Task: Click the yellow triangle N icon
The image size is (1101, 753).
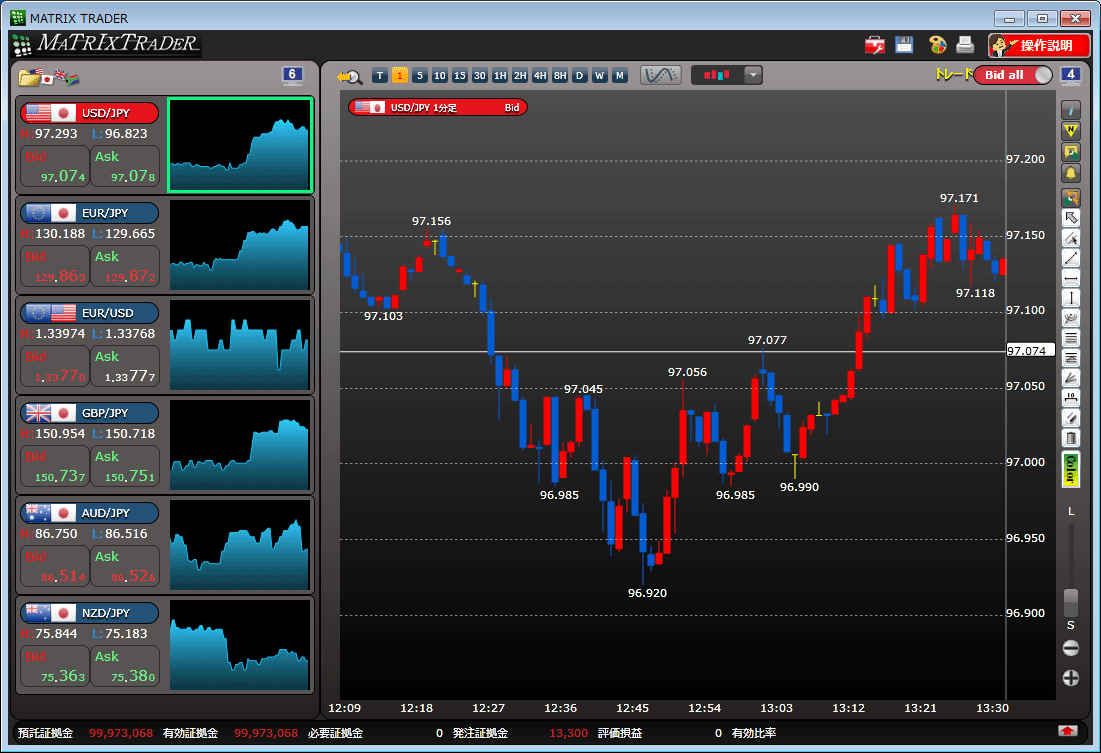Action: (x=1071, y=131)
